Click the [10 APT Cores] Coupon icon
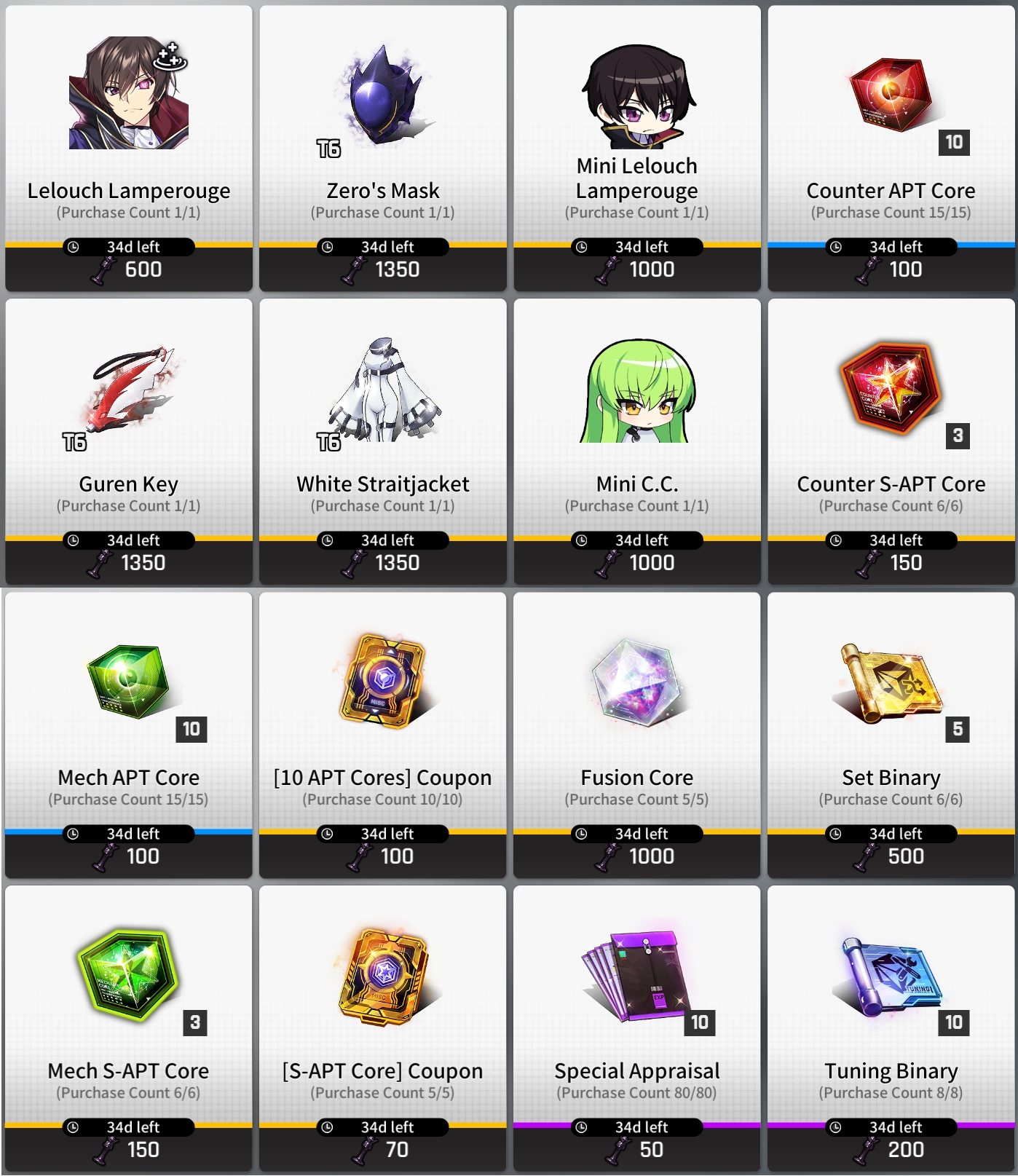Screen dimensions: 1018x1176 coord(384,682)
